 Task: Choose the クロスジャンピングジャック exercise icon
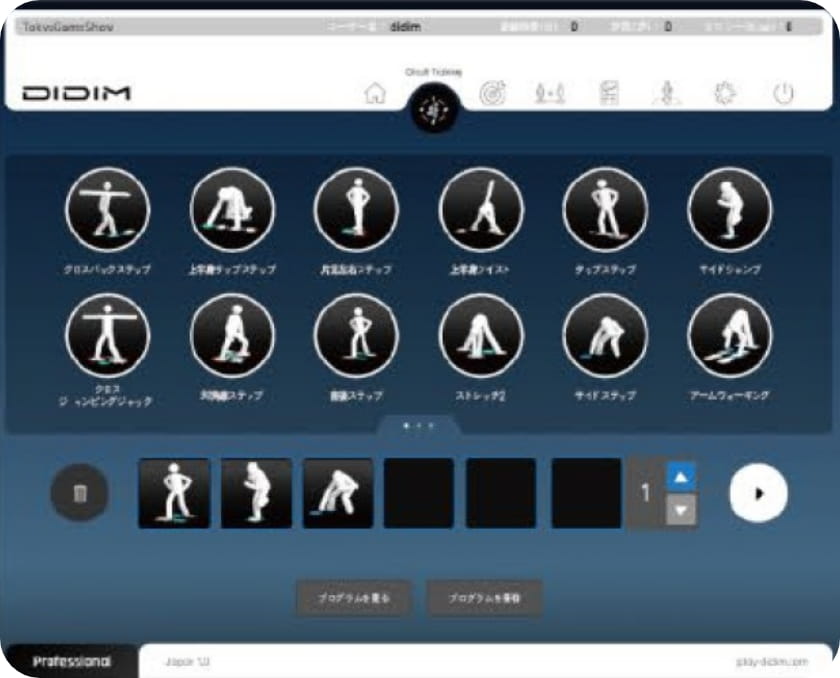(107, 336)
